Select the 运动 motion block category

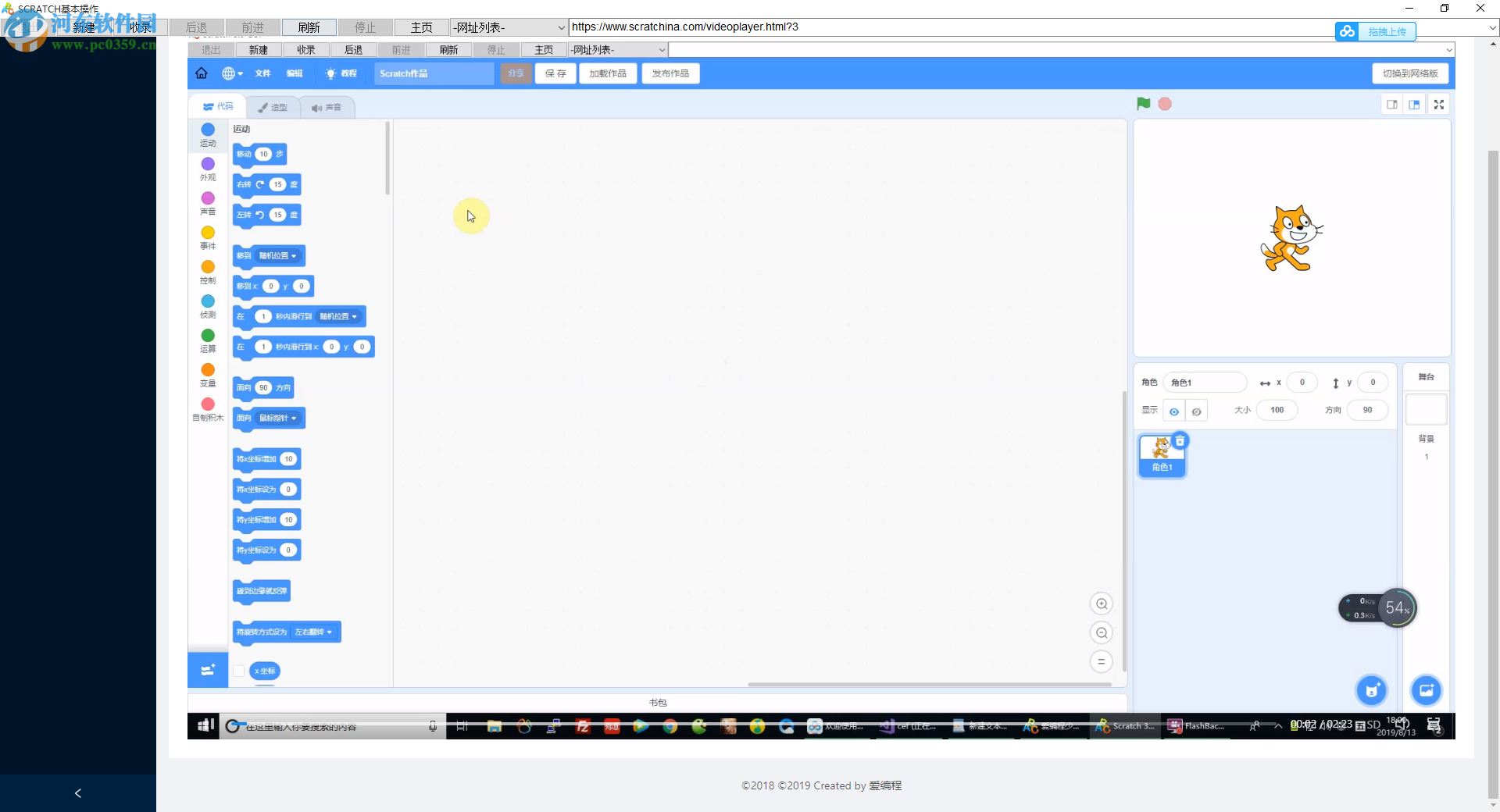(x=208, y=134)
